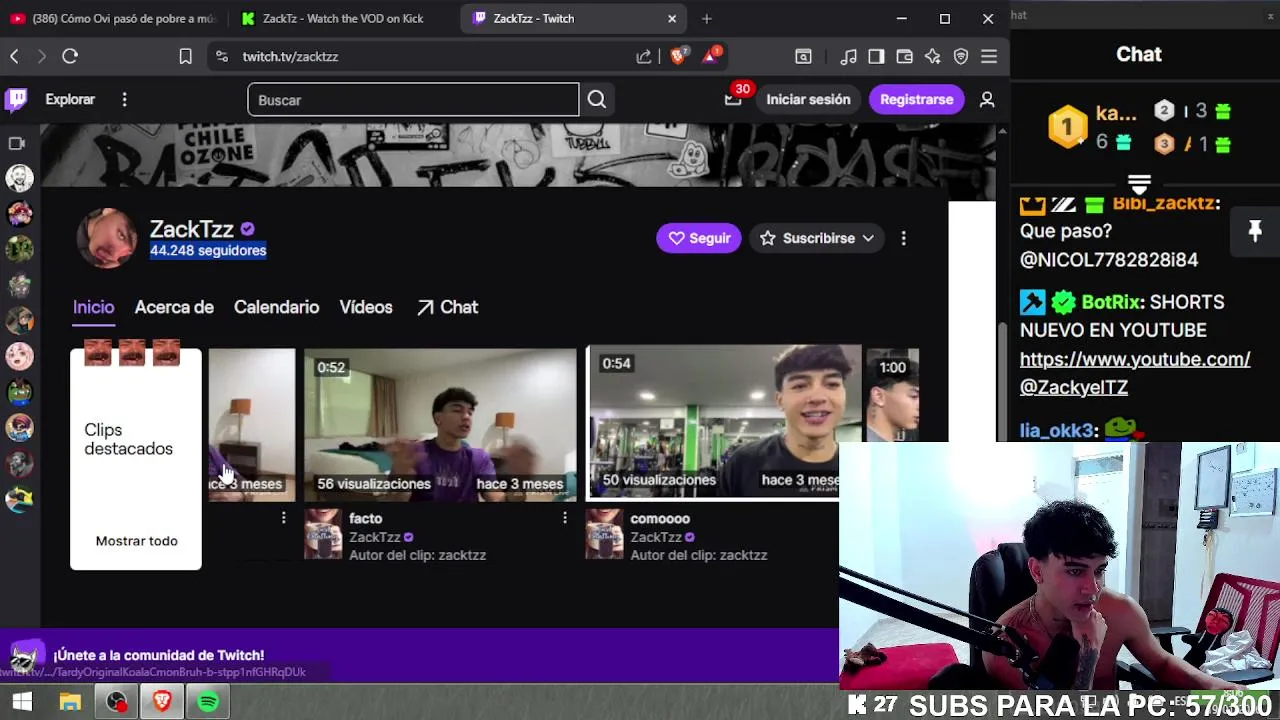This screenshot has height=720, width=1280.
Task: Open the Brave Shields lion icon
Action: click(678, 56)
